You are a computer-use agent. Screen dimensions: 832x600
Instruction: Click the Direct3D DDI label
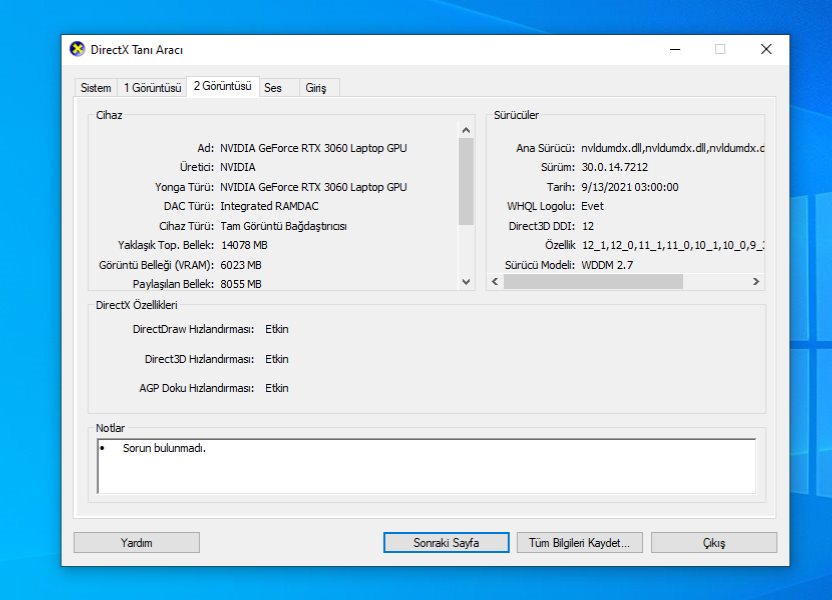tap(542, 226)
